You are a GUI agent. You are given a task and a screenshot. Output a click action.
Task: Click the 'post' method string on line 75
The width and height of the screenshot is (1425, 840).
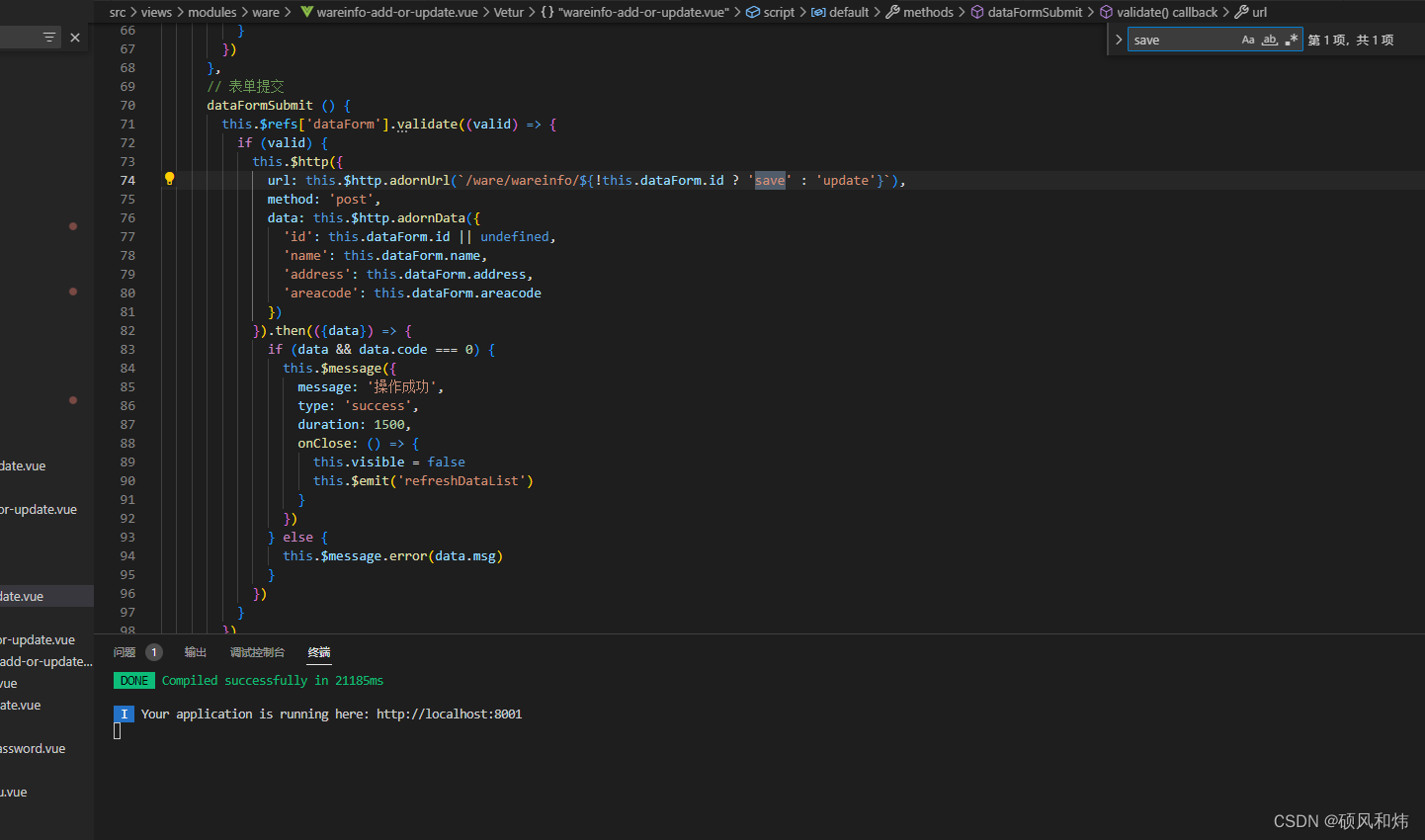pyautogui.click(x=351, y=199)
